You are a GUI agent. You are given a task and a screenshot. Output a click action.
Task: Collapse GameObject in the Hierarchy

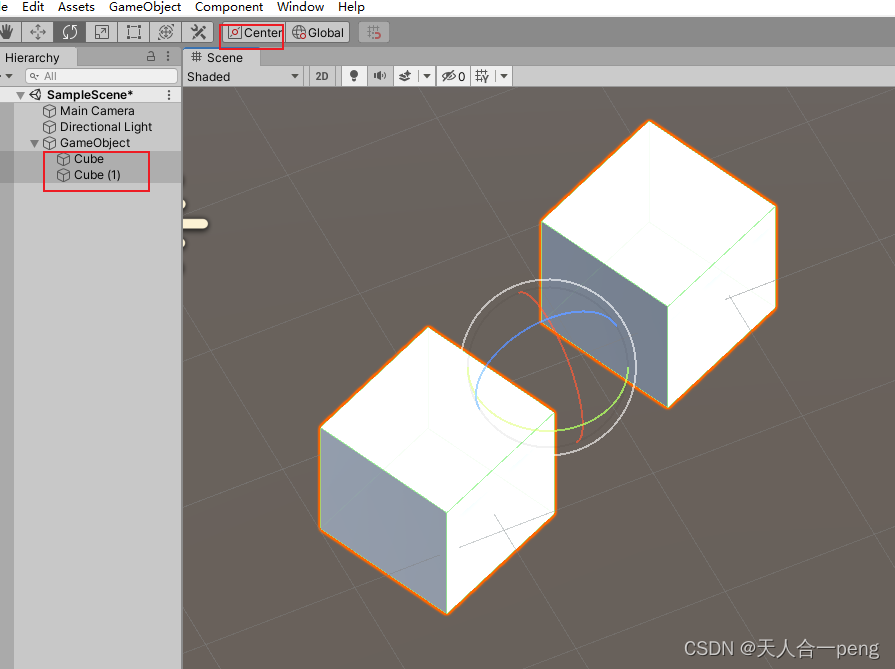pos(34,142)
